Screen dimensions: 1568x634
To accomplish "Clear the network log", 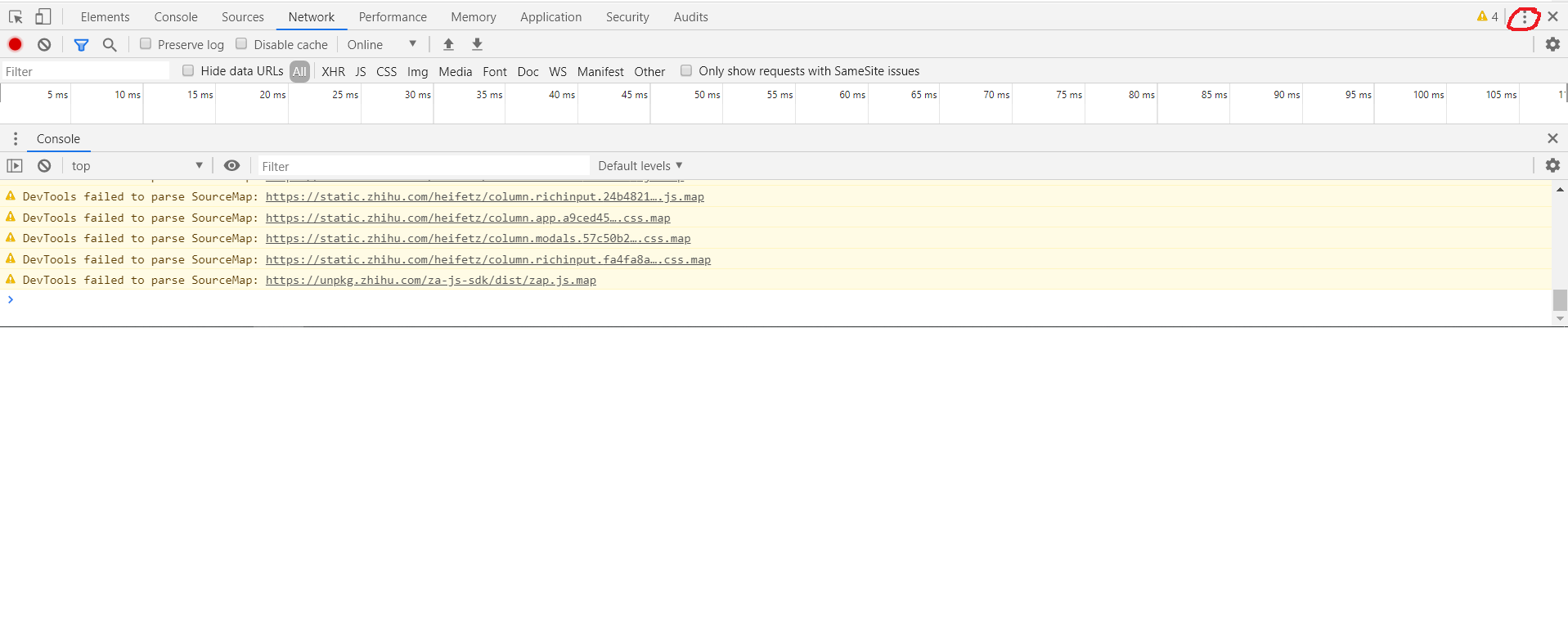I will (x=44, y=44).
